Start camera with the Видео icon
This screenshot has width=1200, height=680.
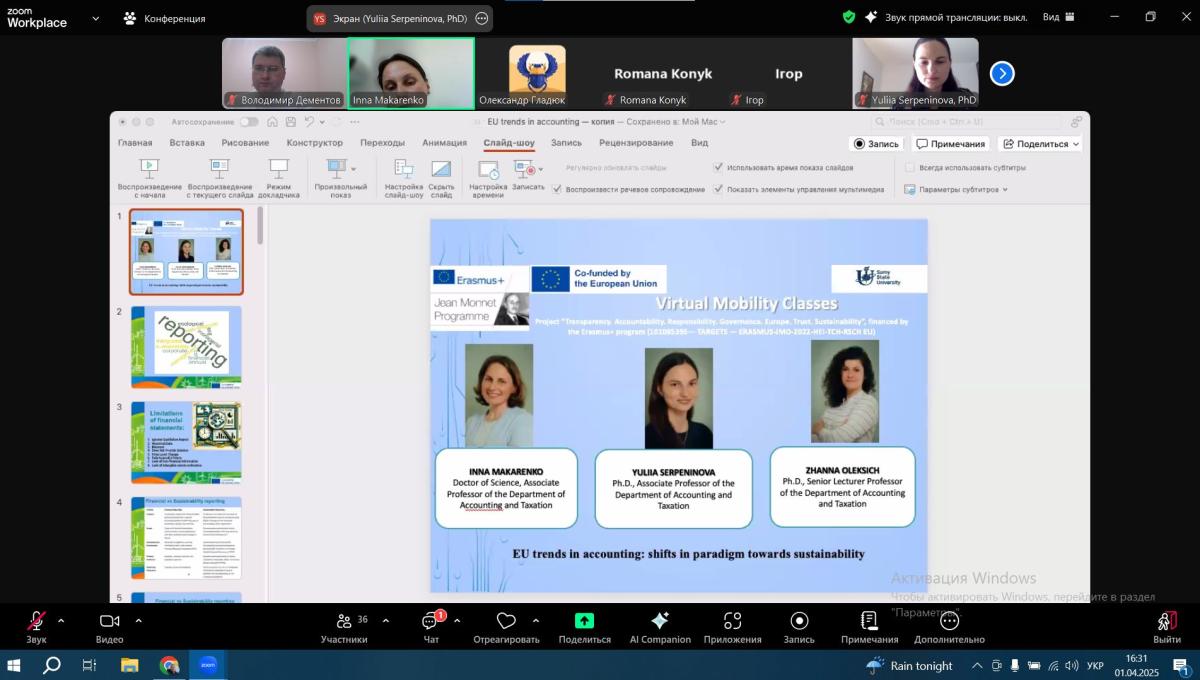click(x=109, y=622)
